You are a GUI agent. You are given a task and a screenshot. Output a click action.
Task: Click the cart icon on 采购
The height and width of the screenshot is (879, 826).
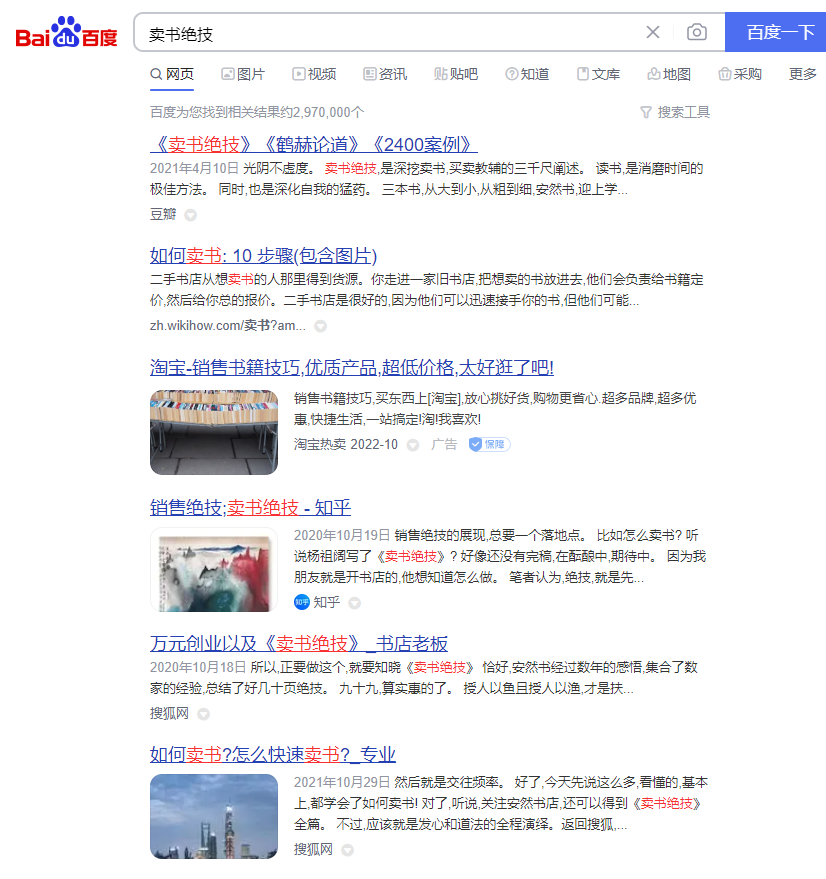(722, 74)
